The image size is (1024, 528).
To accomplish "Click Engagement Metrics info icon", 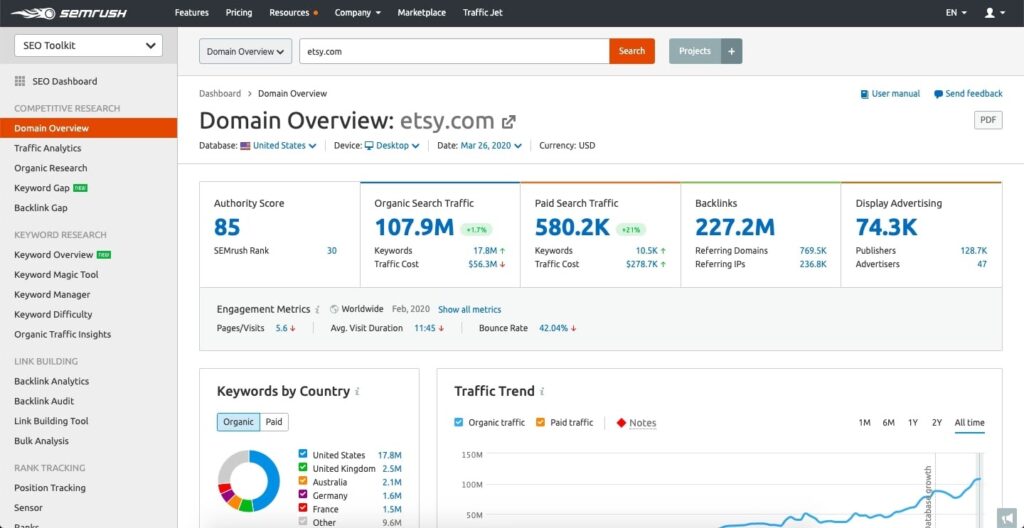I will point(317,310).
